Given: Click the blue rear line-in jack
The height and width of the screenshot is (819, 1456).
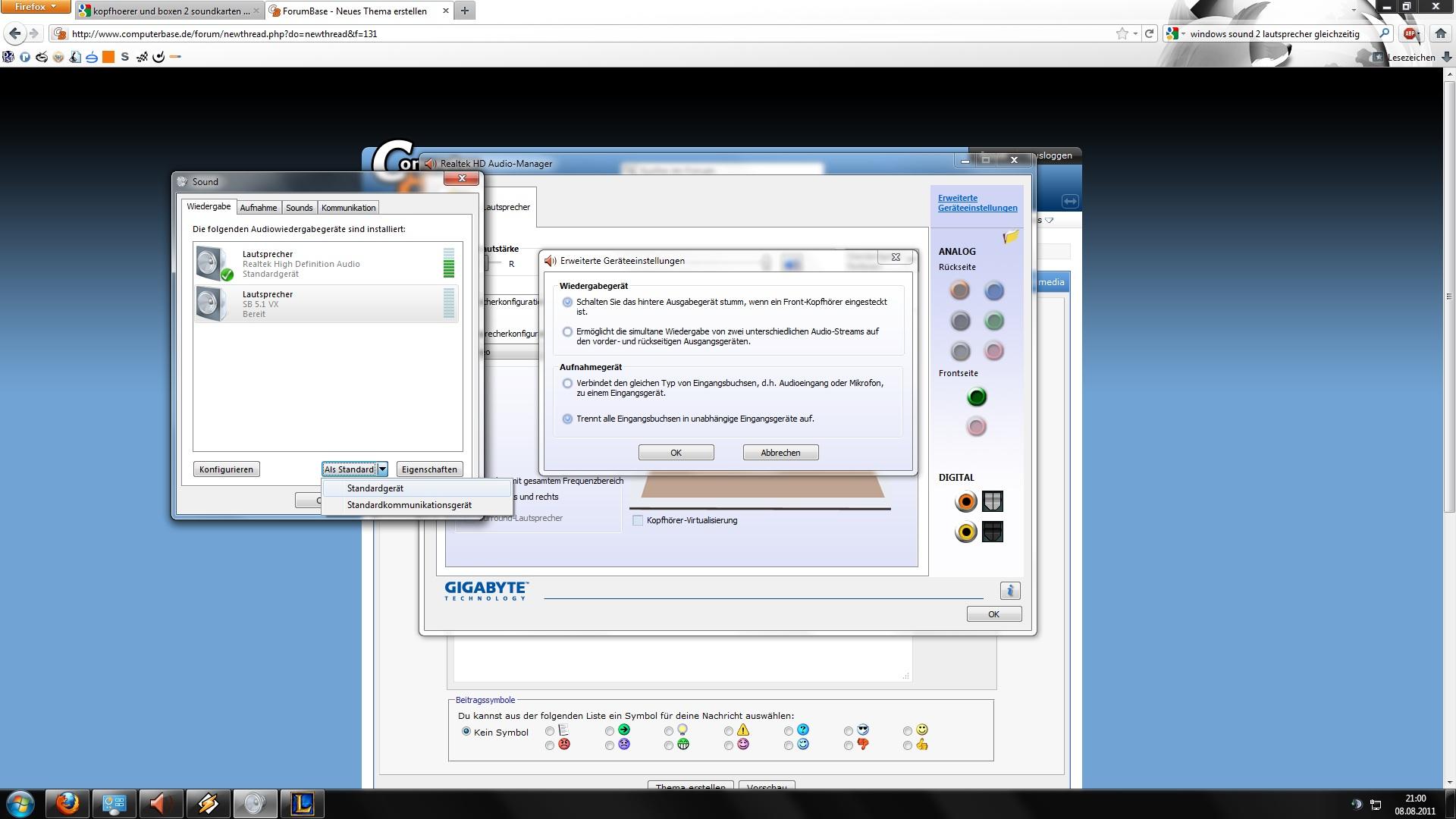Looking at the screenshot, I should (x=994, y=290).
